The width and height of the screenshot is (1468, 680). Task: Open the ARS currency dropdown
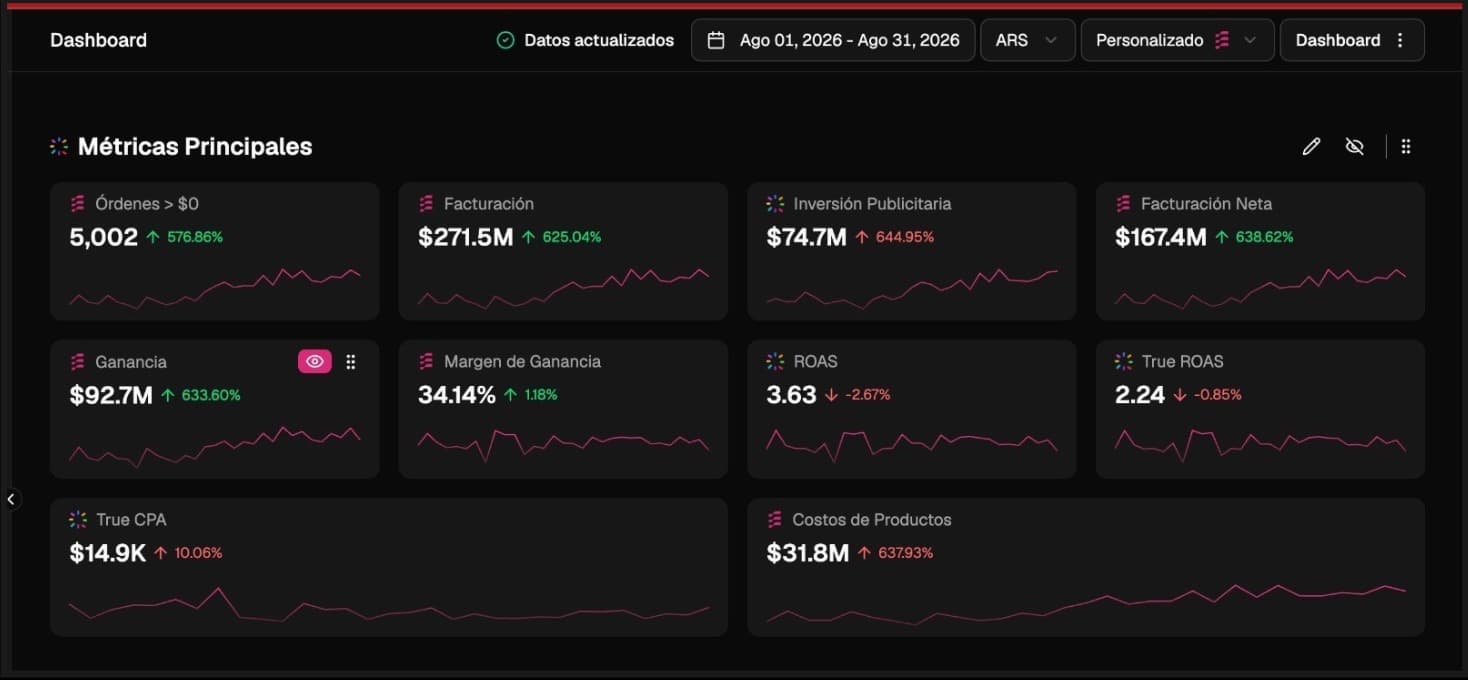point(1028,40)
